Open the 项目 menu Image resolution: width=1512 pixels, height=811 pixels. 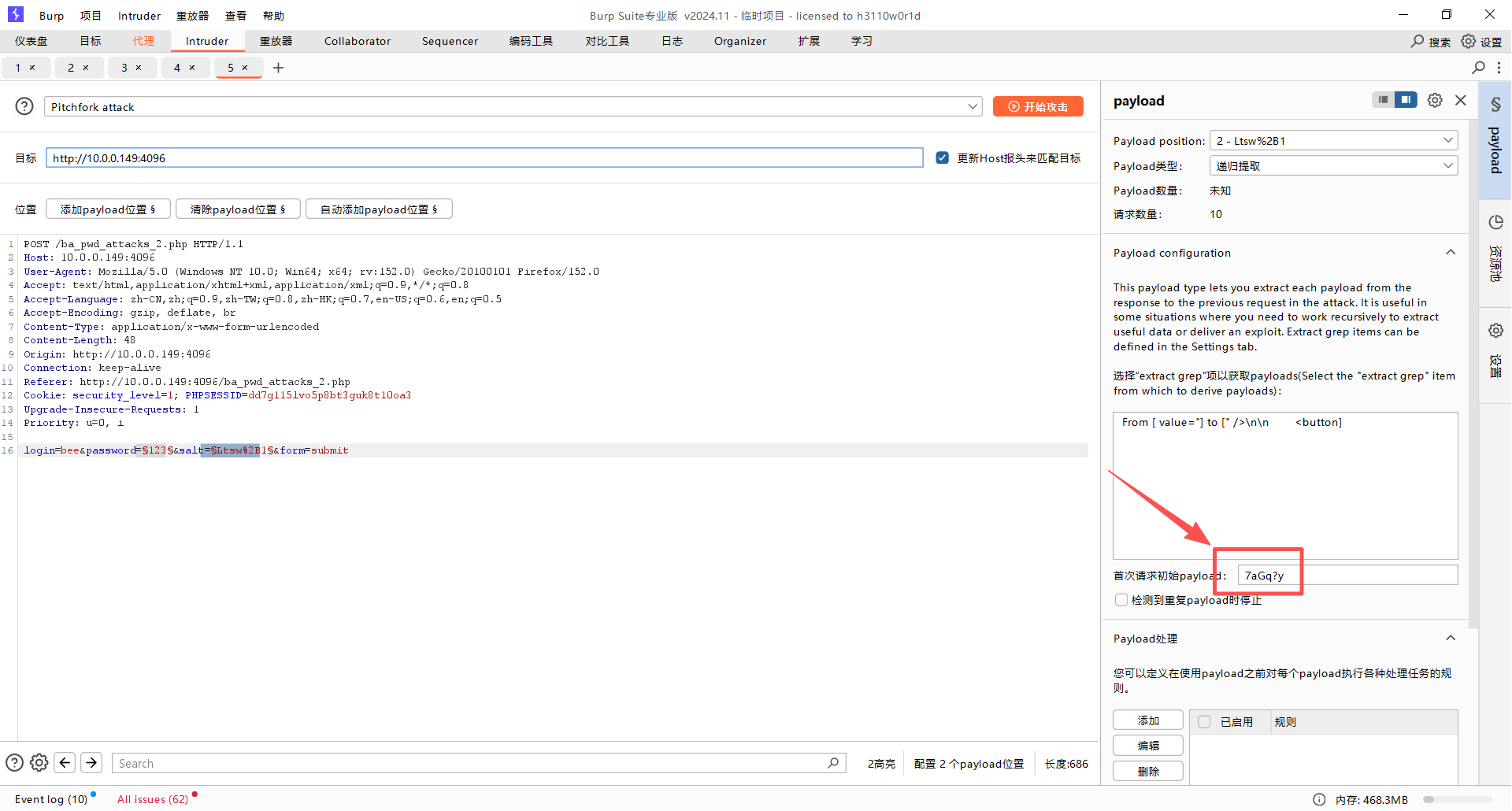point(91,16)
